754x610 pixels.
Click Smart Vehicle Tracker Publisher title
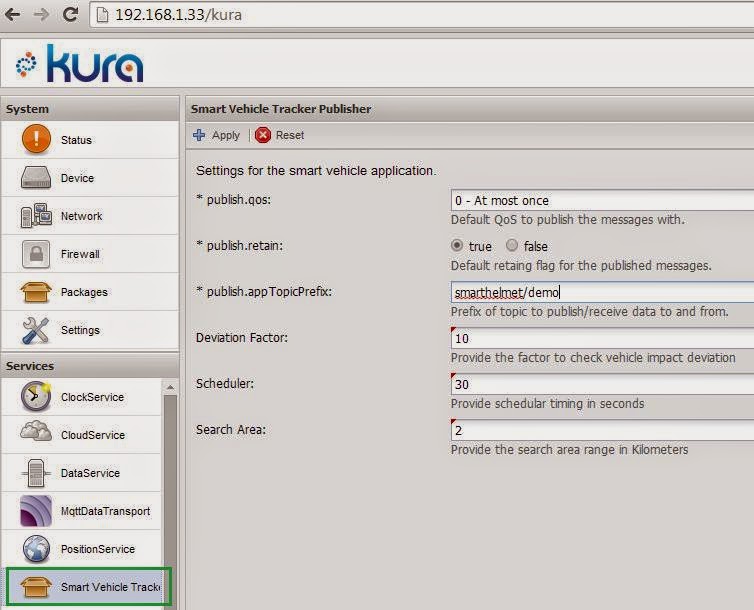pyautogui.click(x=281, y=109)
